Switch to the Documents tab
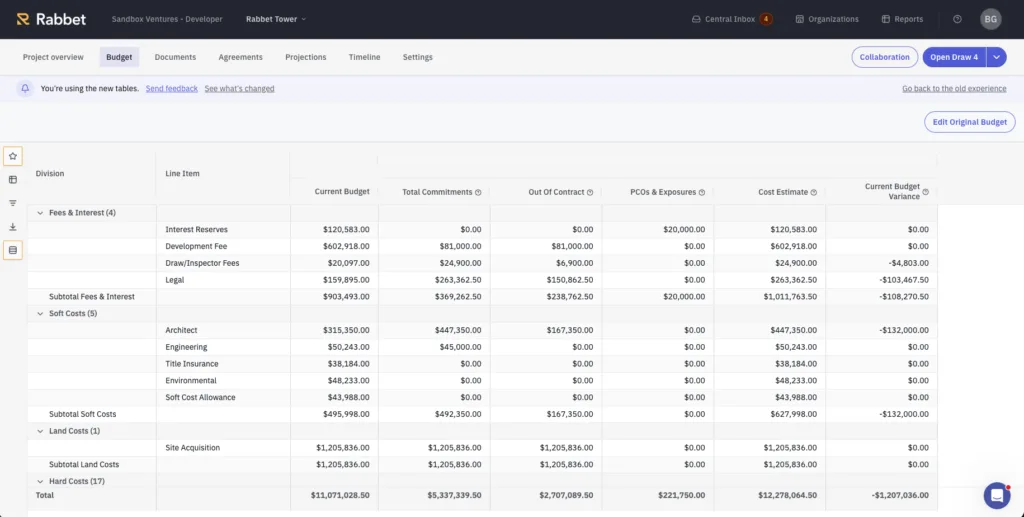The image size is (1024, 517). (175, 57)
